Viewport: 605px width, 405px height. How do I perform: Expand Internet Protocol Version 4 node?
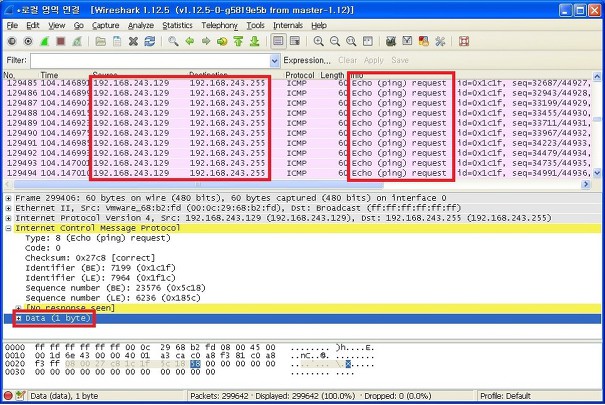pyautogui.click(x=8, y=218)
